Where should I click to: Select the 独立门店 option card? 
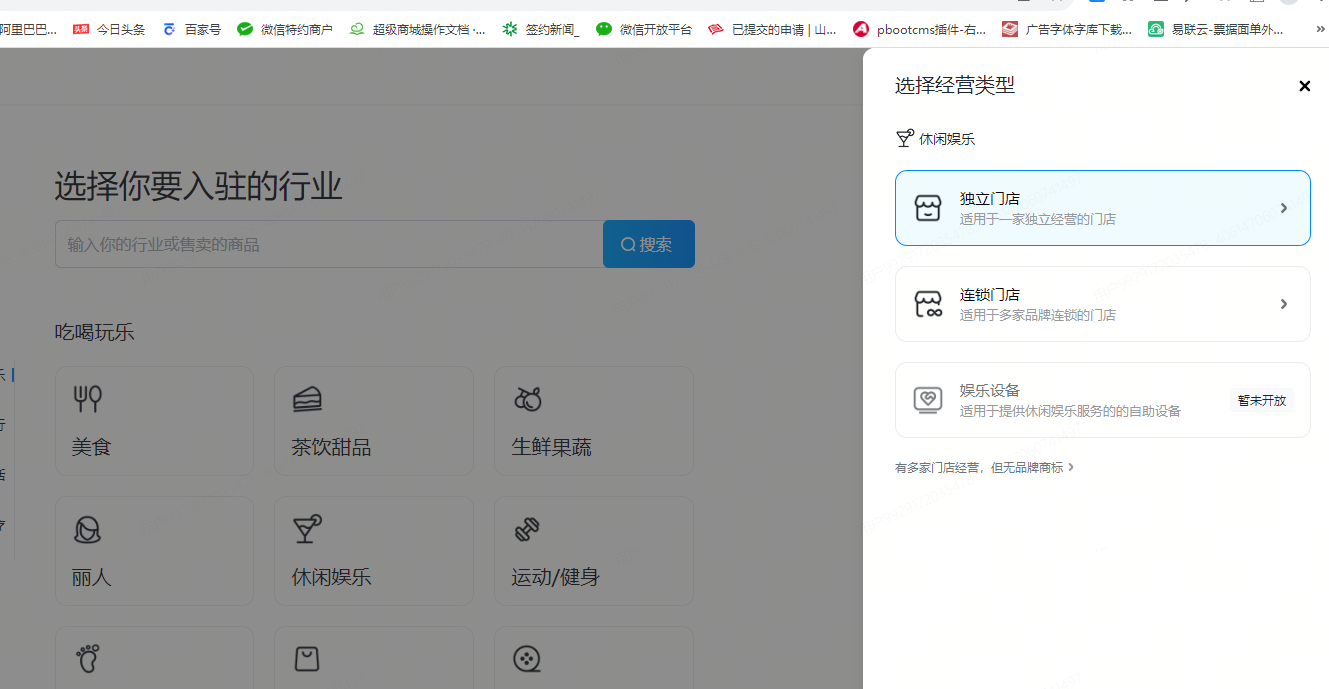[x=1102, y=208]
